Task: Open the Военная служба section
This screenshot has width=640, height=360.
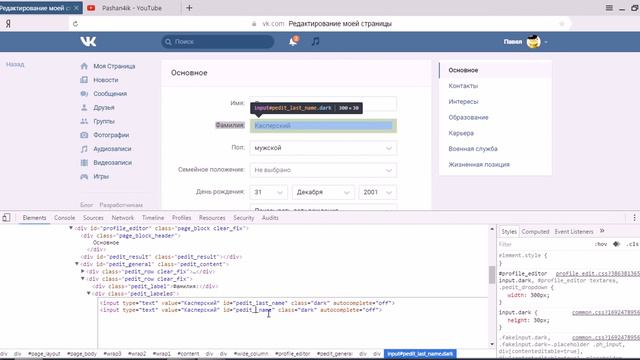Action: [x=473, y=149]
